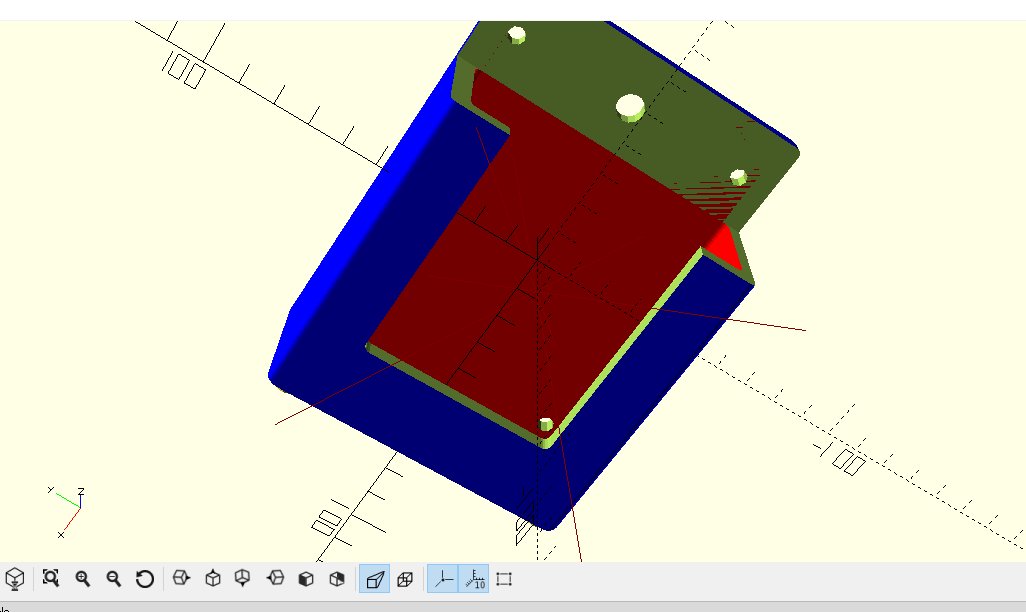
Task: Click the large white peg on model top
Action: click(x=631, y=107)
